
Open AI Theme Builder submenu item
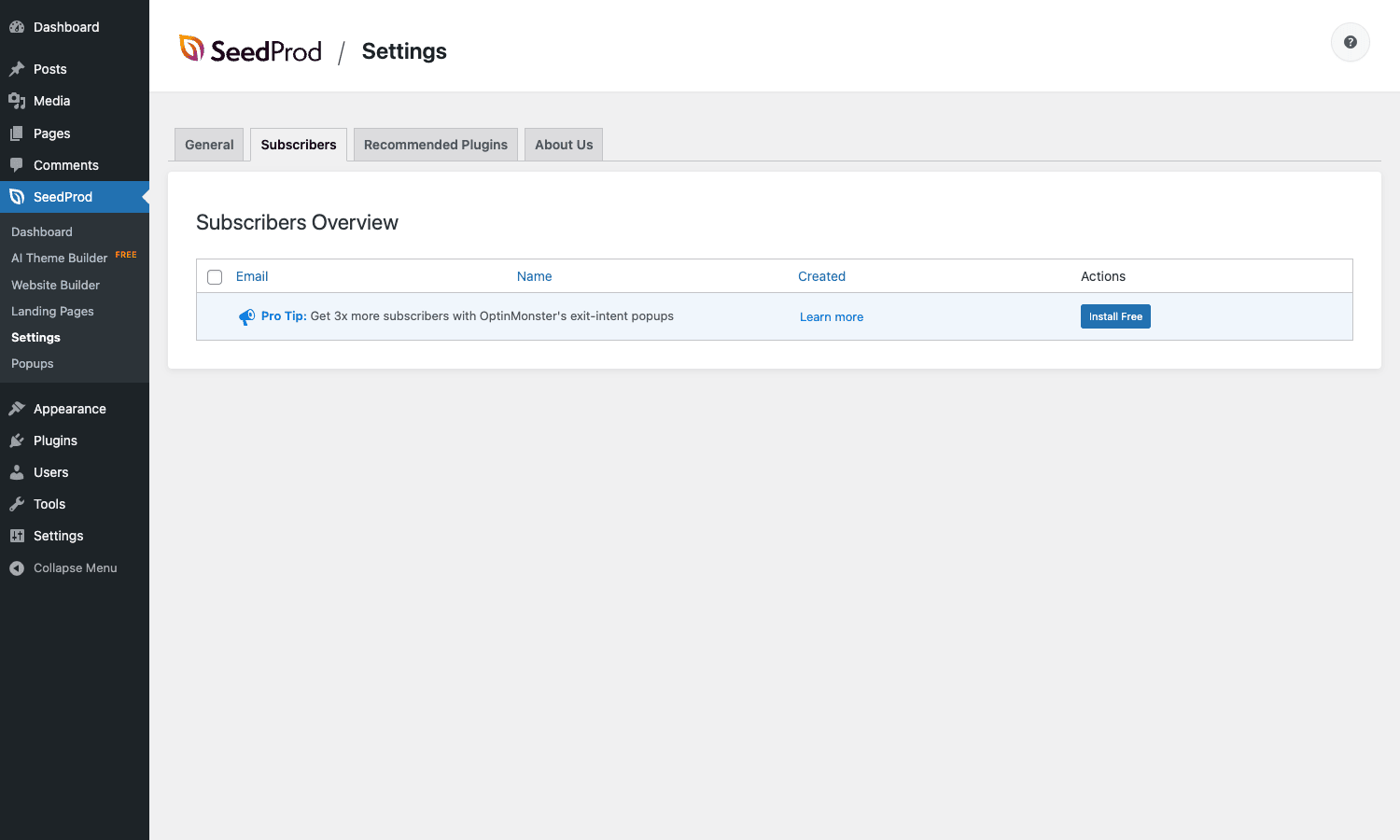click(60, 258)
